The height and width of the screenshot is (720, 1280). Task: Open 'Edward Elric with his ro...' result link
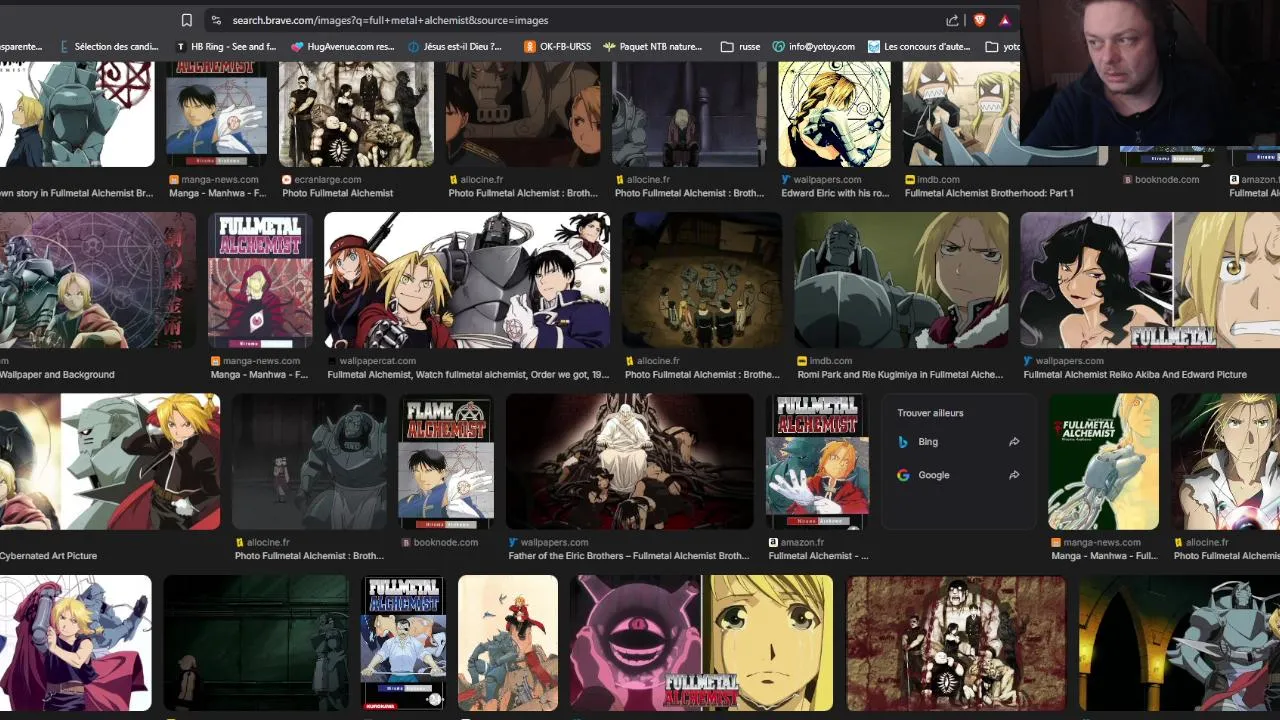835,193
